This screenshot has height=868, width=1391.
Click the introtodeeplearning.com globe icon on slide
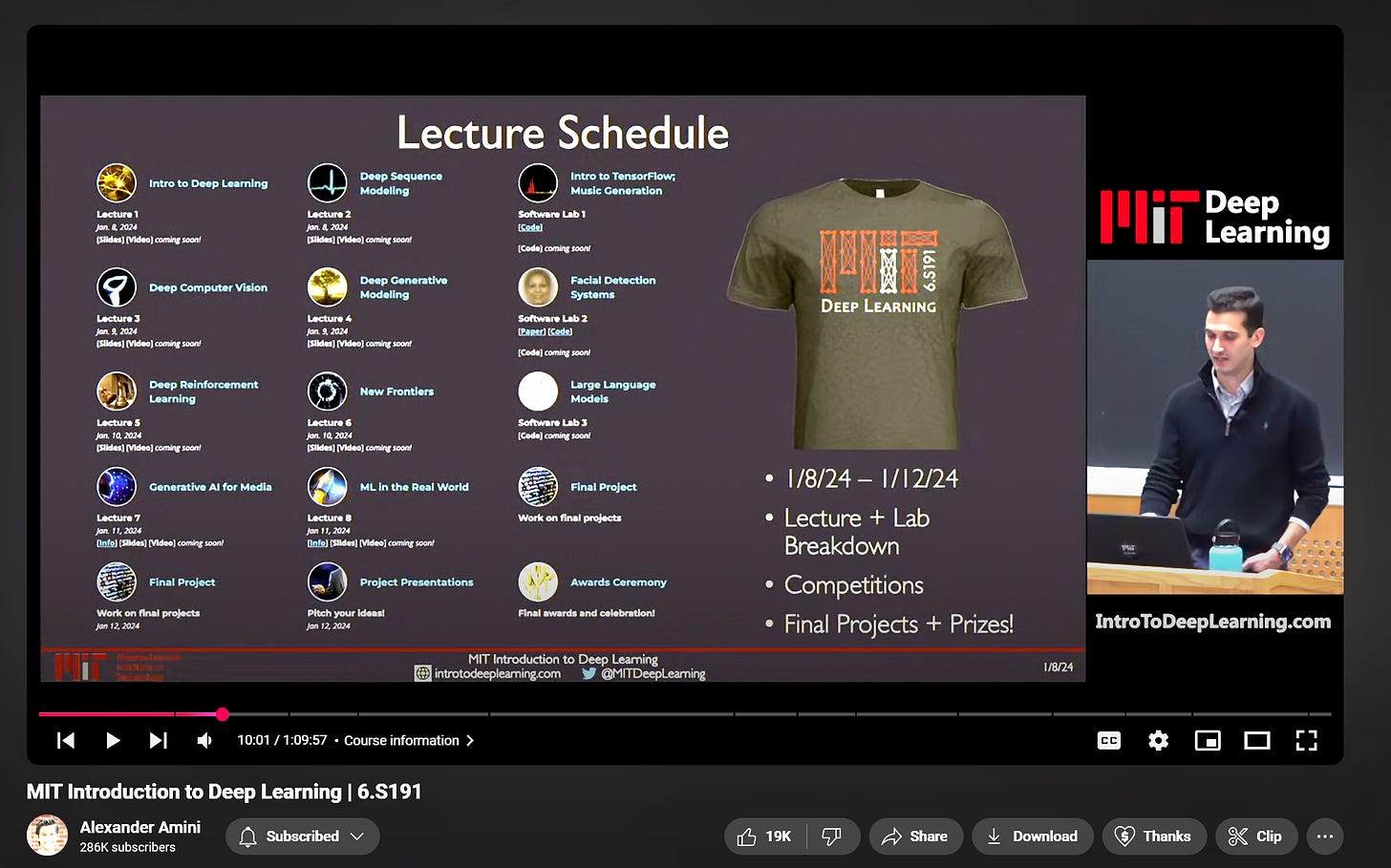coord(422,673)
